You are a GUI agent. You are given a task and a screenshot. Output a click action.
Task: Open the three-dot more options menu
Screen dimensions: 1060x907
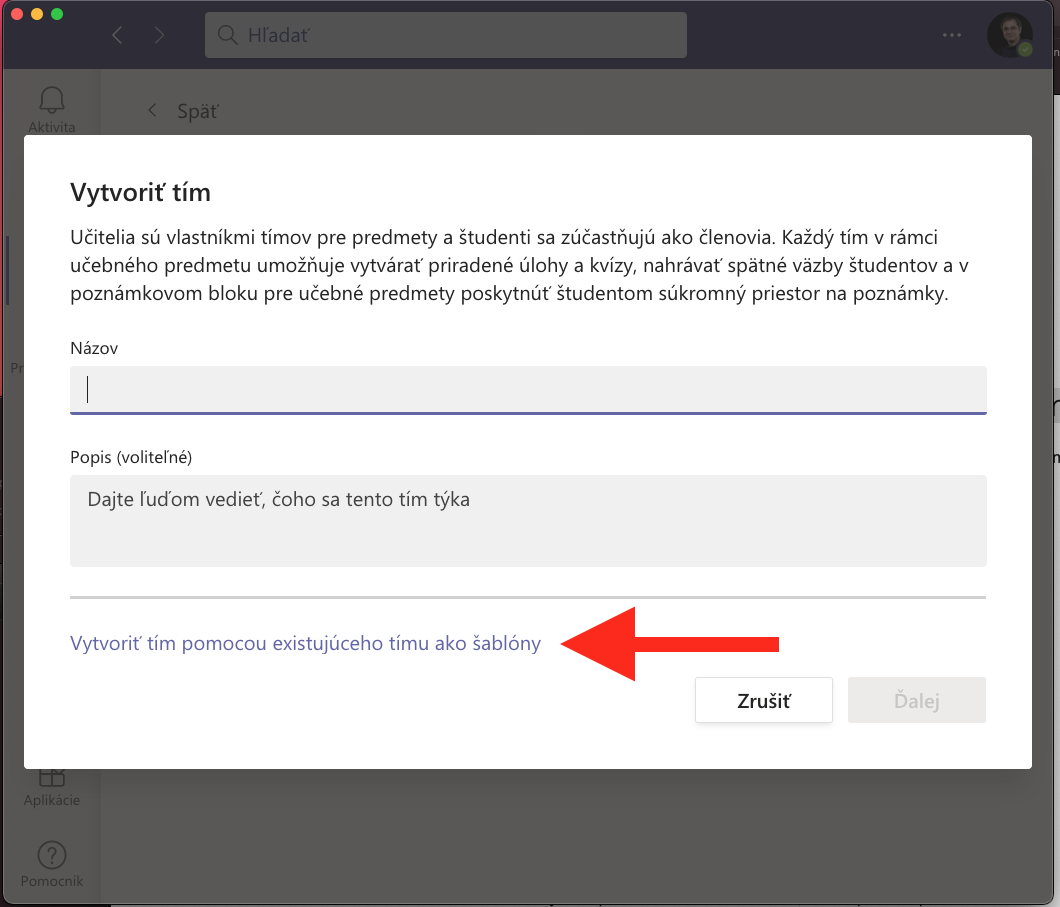click(x=951, y=36)
